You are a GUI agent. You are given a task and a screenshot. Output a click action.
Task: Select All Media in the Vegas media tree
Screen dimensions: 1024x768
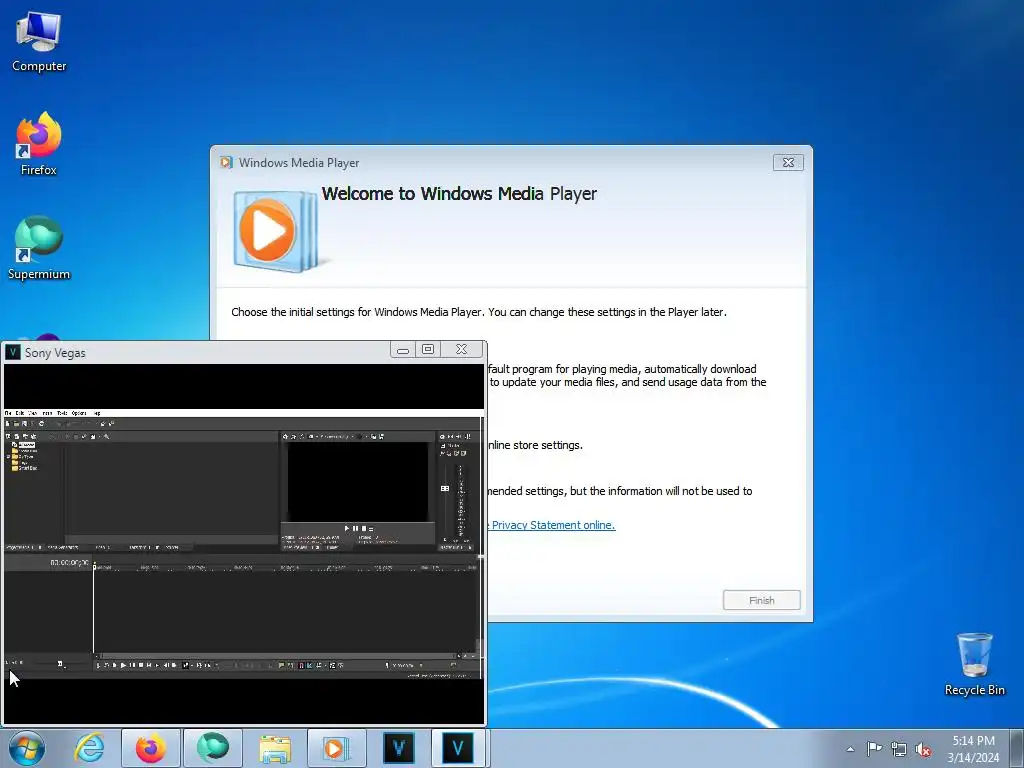tap(27, 445)
